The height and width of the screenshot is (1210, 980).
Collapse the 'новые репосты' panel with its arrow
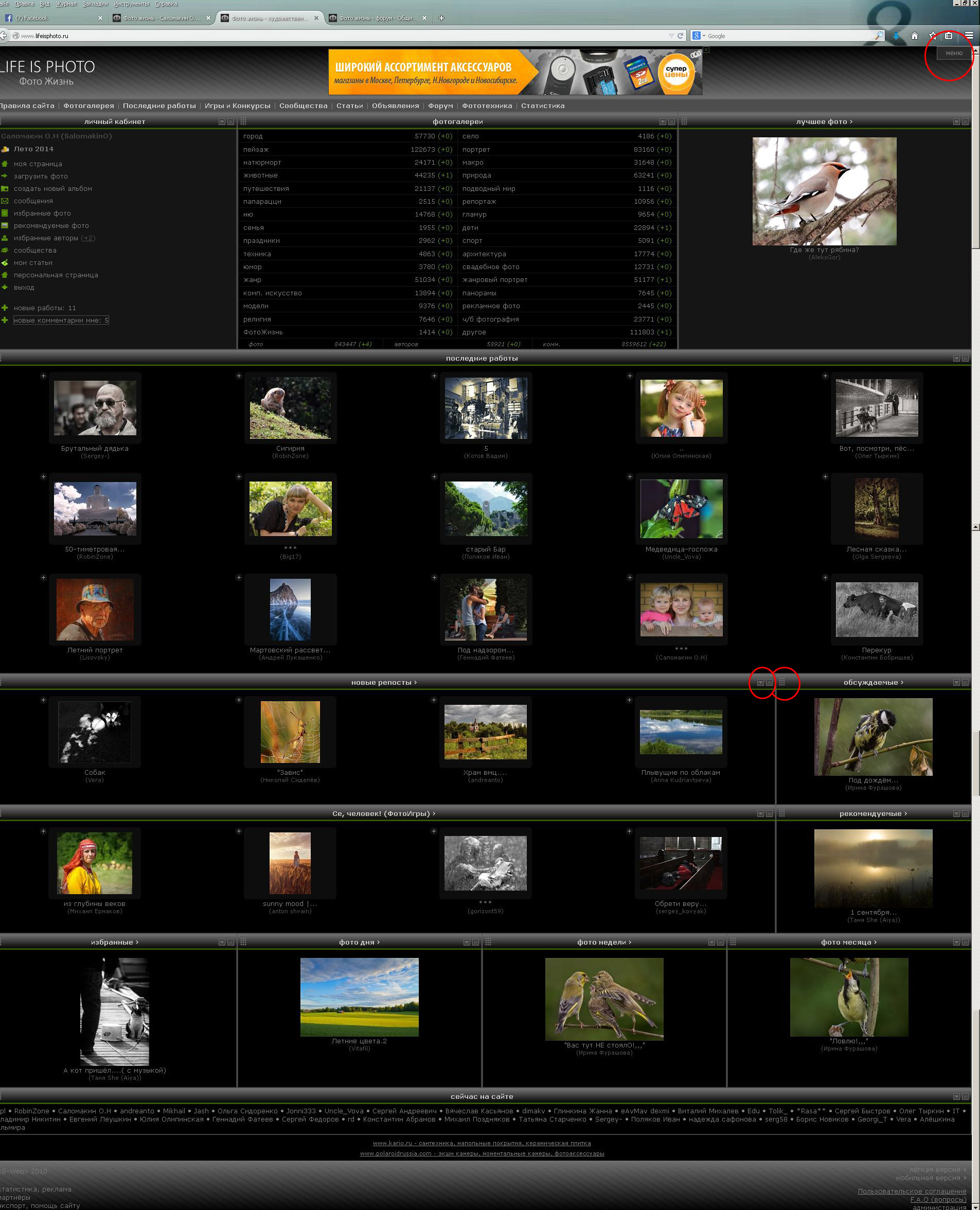tap(760, 683)
